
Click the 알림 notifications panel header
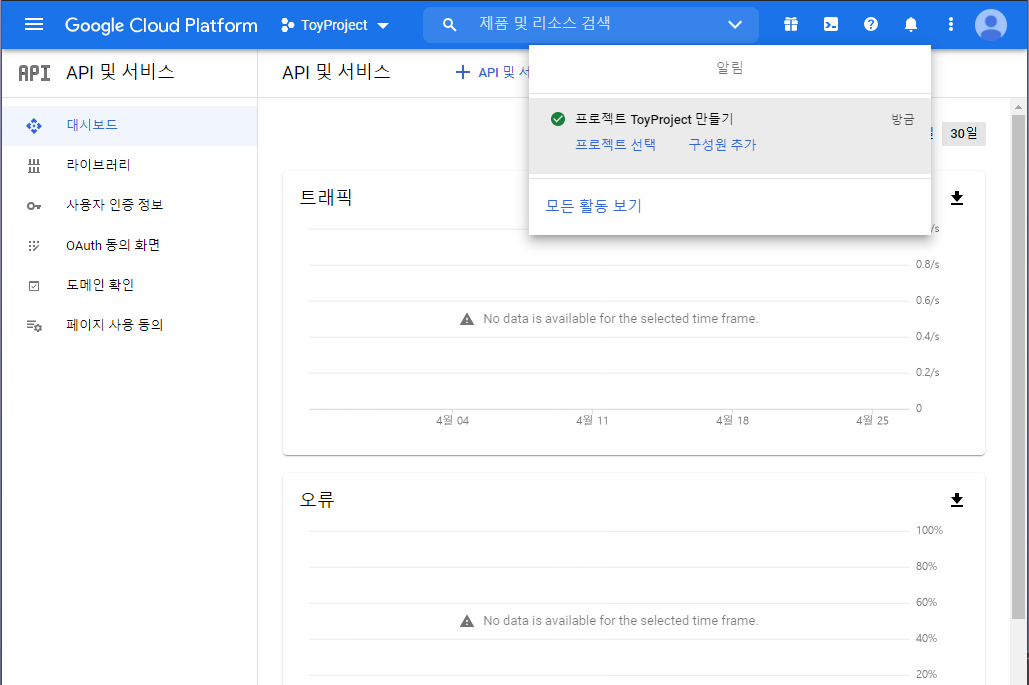coord(730,68)
